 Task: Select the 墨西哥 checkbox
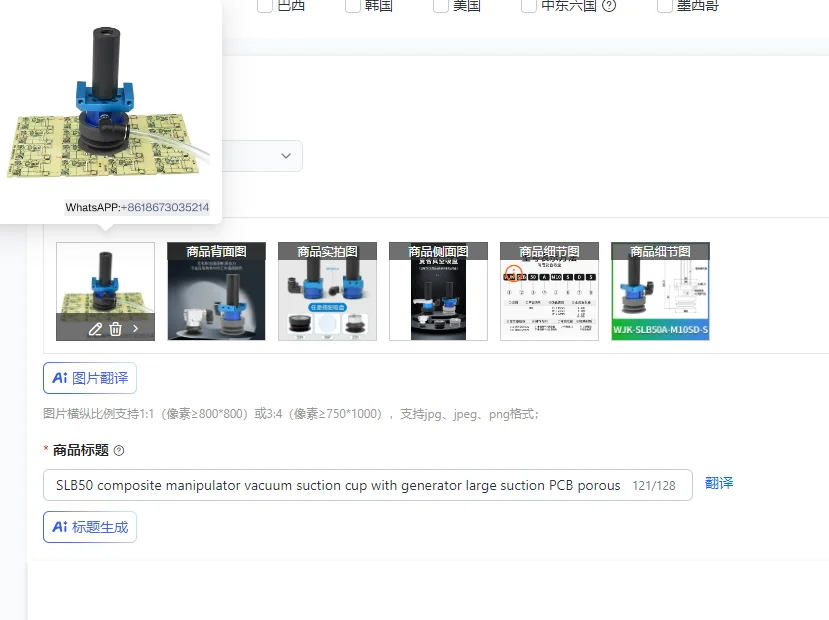pyautogui.click(x=665, y=6)
